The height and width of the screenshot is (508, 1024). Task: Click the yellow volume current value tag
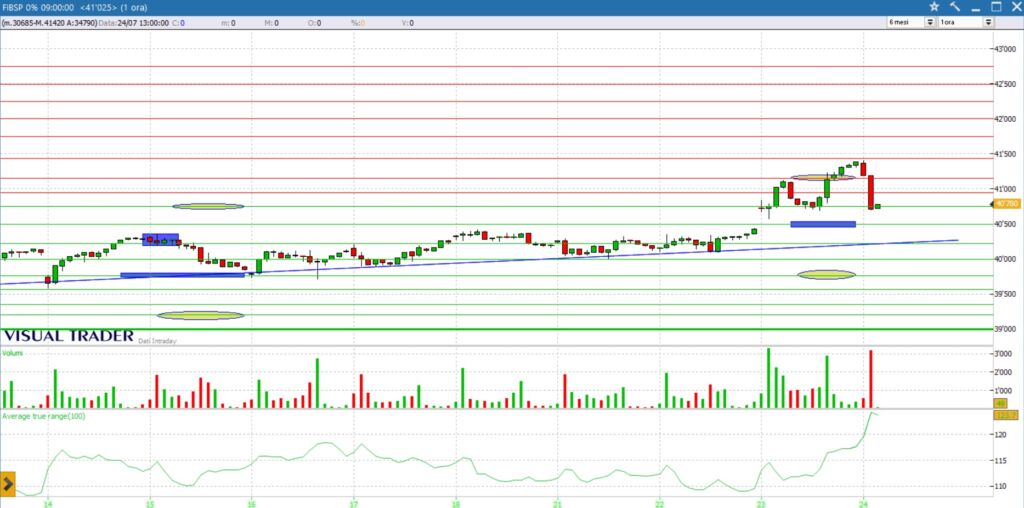[1000, 403]
